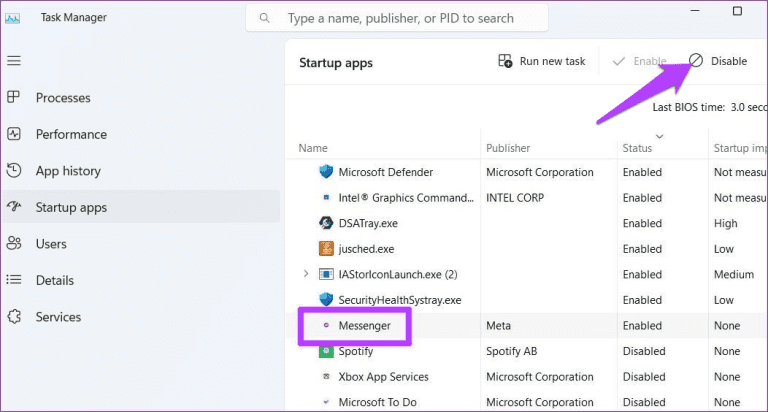The width and height of the screenshot is (768, 412).
Task: Select the Microsoft Defender row name
Action: 385,172
